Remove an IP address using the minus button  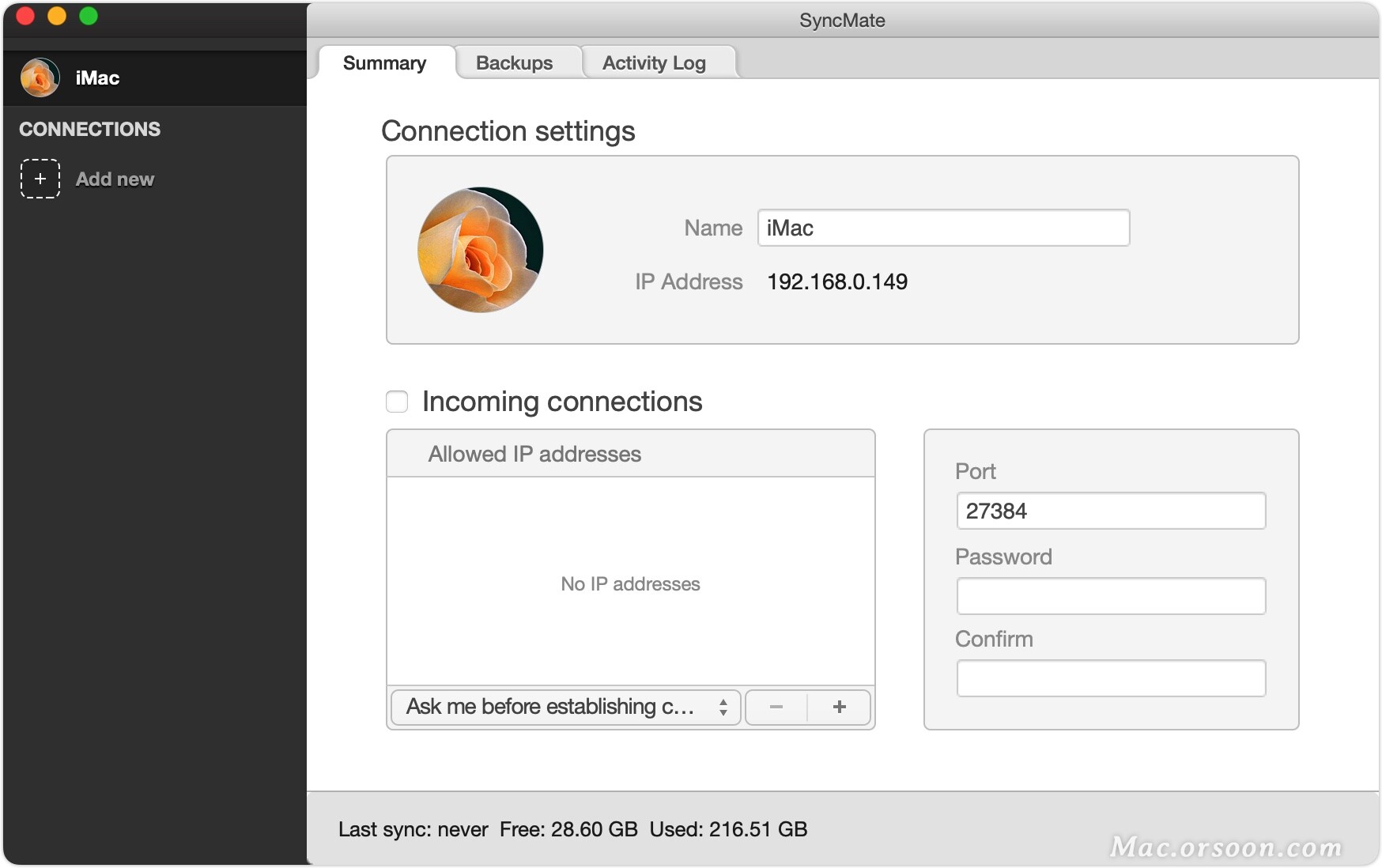pos(776,708)
